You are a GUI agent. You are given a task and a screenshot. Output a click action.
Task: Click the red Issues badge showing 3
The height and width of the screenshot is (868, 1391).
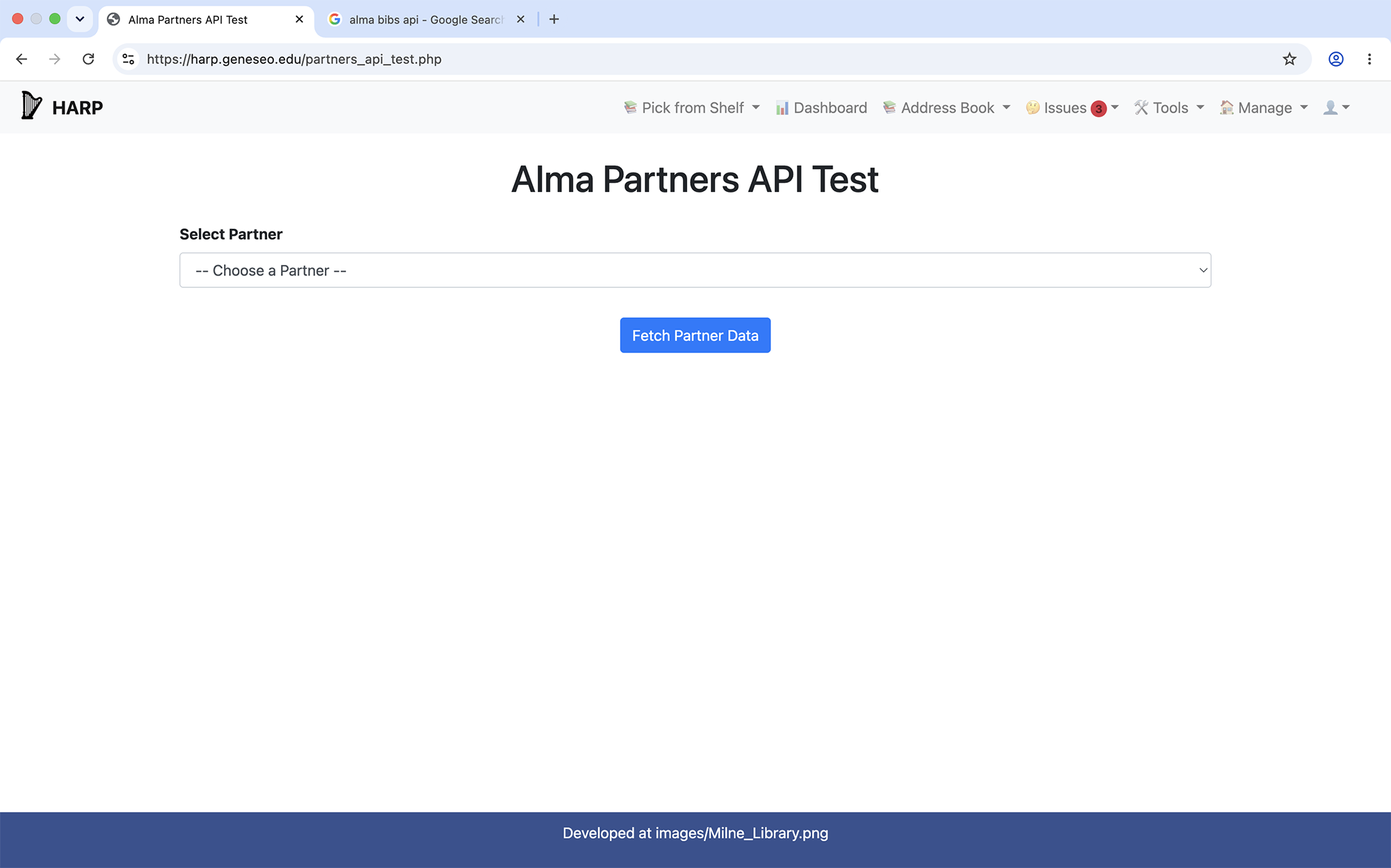click(x=1098, y=108)
